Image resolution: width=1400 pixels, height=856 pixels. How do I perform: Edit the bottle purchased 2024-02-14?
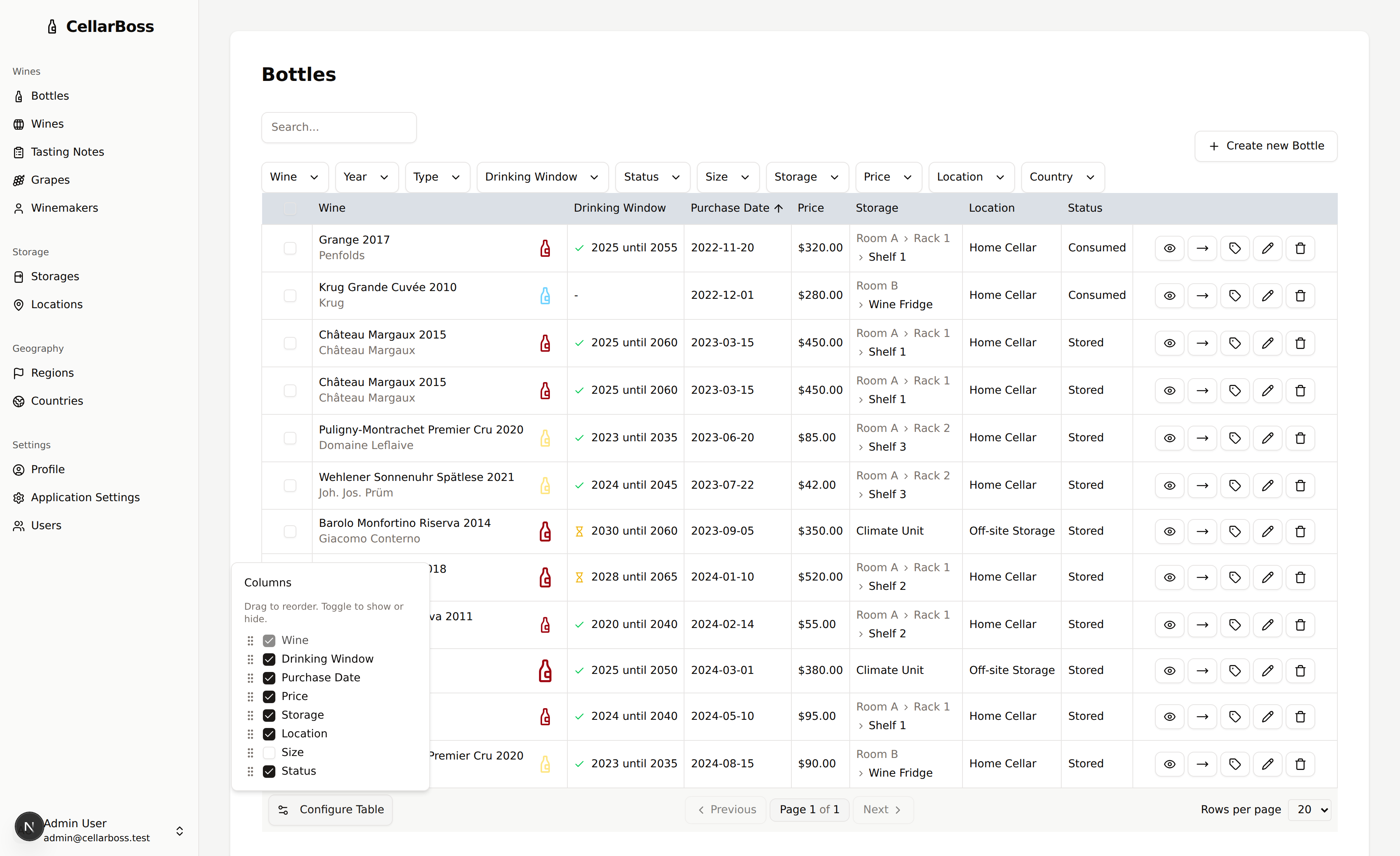[x=1268, y=624]
